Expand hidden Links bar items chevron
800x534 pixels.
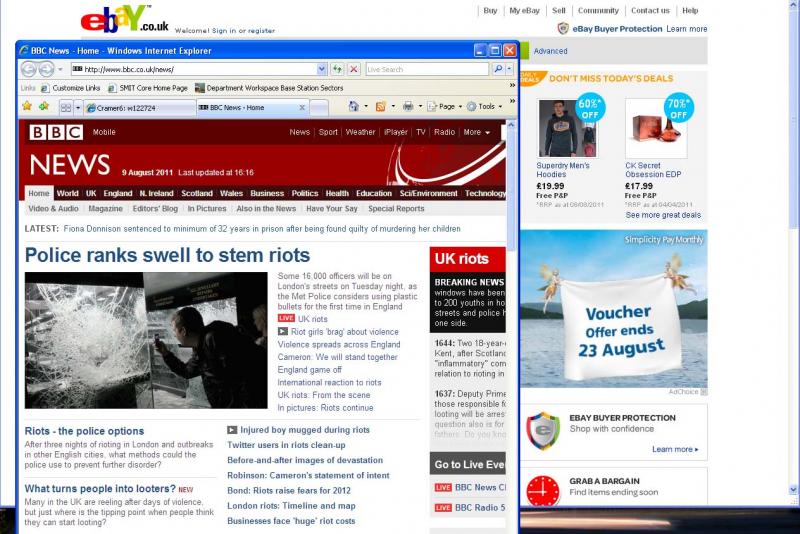[x=512, y=86]
